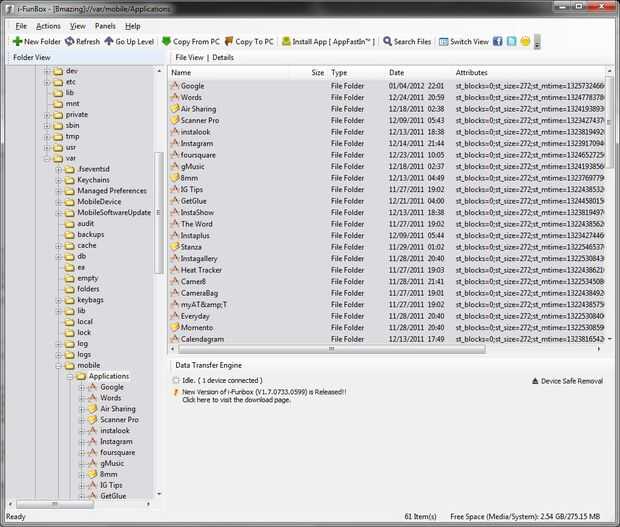
Task: Click the Refresh toolbar icon
Action: click(70, 41)
